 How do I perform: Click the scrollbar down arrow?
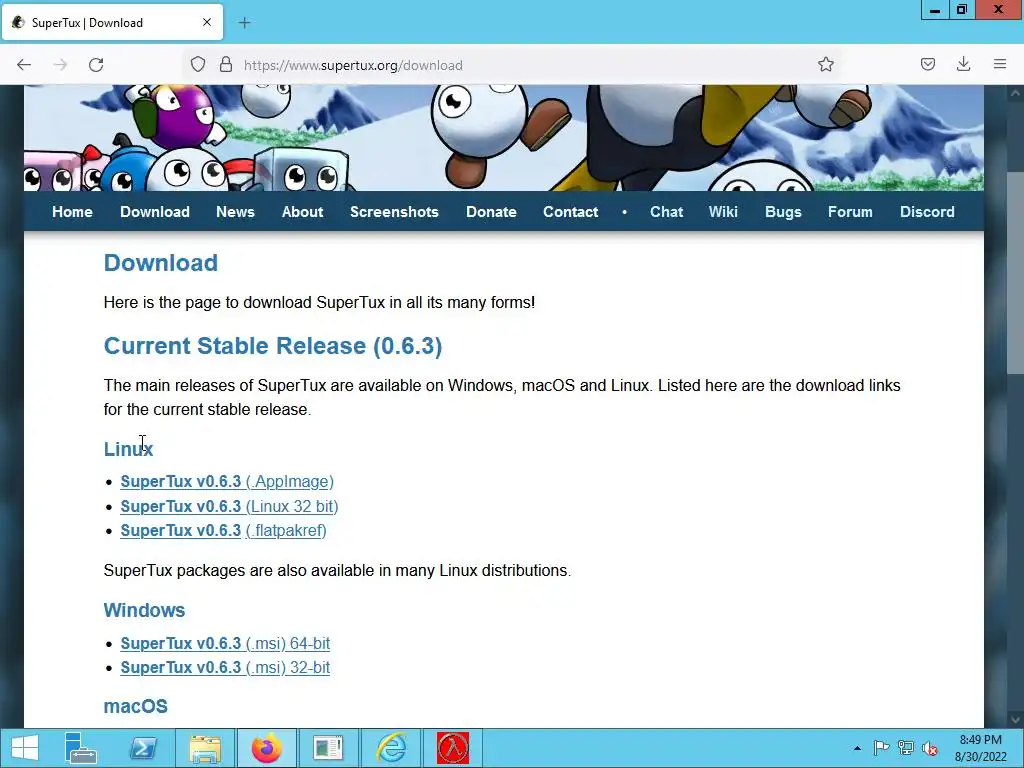[1015, 719]
